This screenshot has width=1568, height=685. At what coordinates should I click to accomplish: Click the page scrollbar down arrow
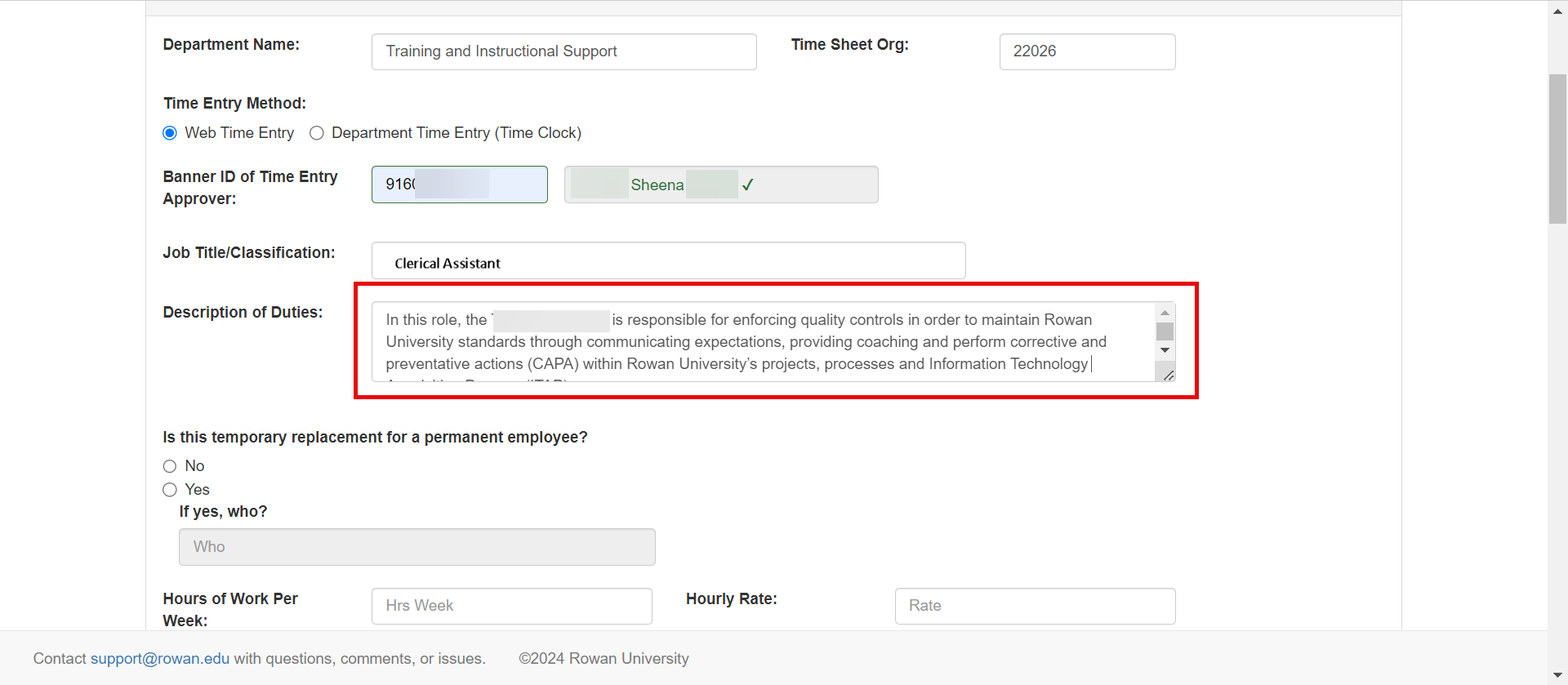click(1557, 675)
